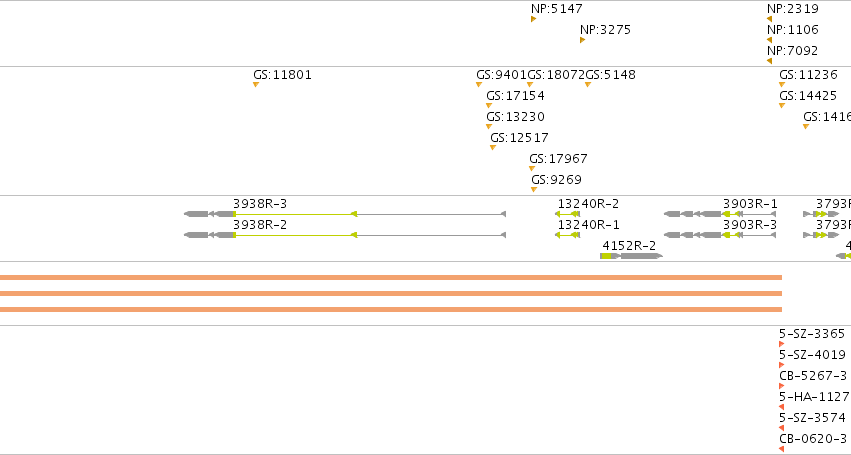Open the 5-SZ-3574 feature entry

coord(812,419)
